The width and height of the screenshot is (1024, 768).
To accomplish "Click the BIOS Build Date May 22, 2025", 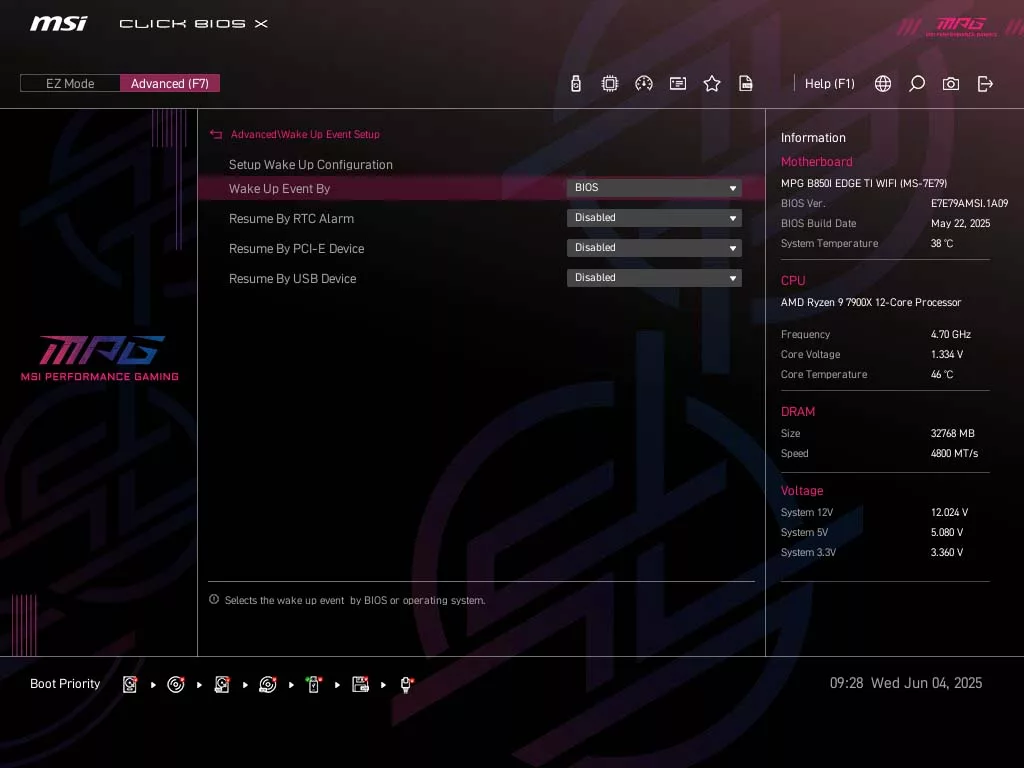I will 961,223.
